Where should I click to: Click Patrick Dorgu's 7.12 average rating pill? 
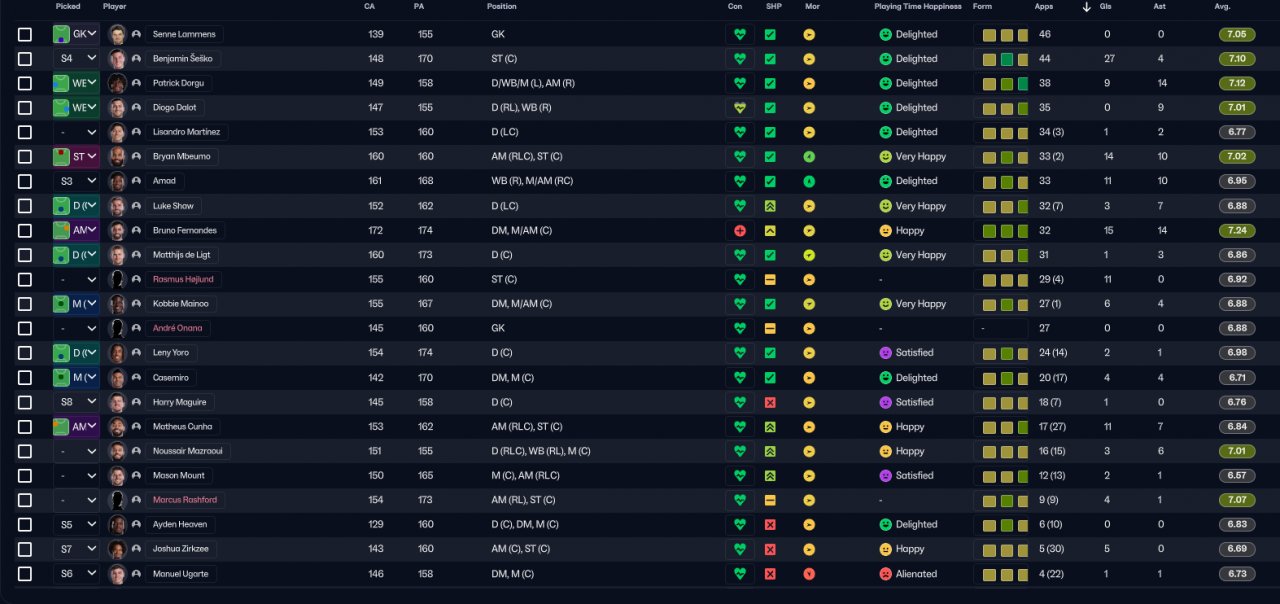pos(1237,83)
